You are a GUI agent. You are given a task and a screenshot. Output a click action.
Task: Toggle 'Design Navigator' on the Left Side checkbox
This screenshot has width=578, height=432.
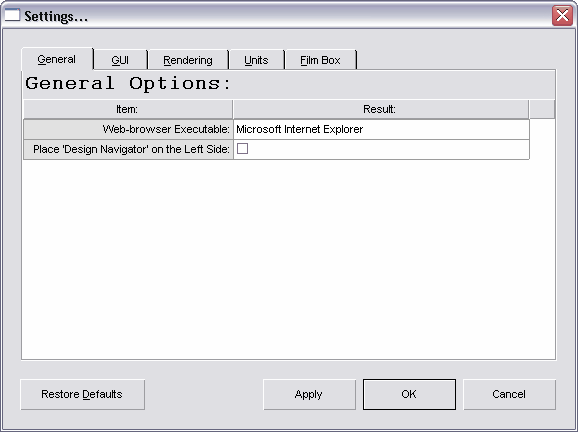point(242,149)
